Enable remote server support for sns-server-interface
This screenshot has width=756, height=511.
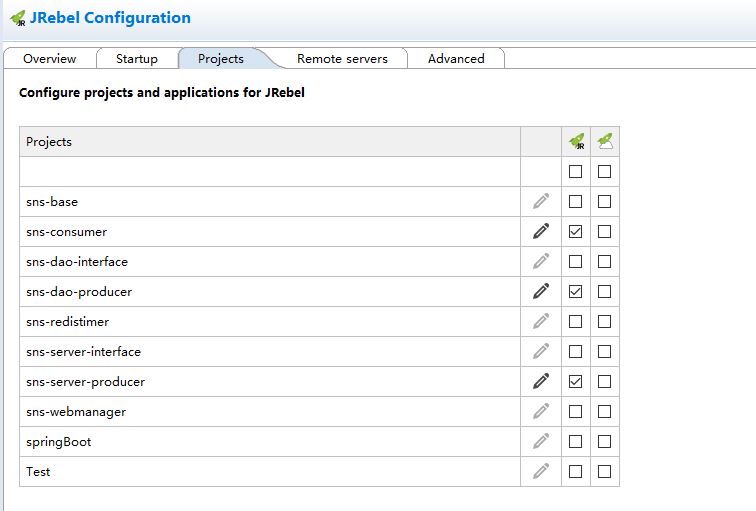(x=604, y=351)
